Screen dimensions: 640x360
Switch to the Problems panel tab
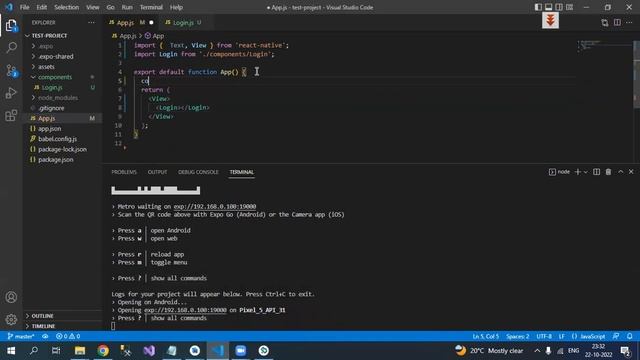coord(124,172)
